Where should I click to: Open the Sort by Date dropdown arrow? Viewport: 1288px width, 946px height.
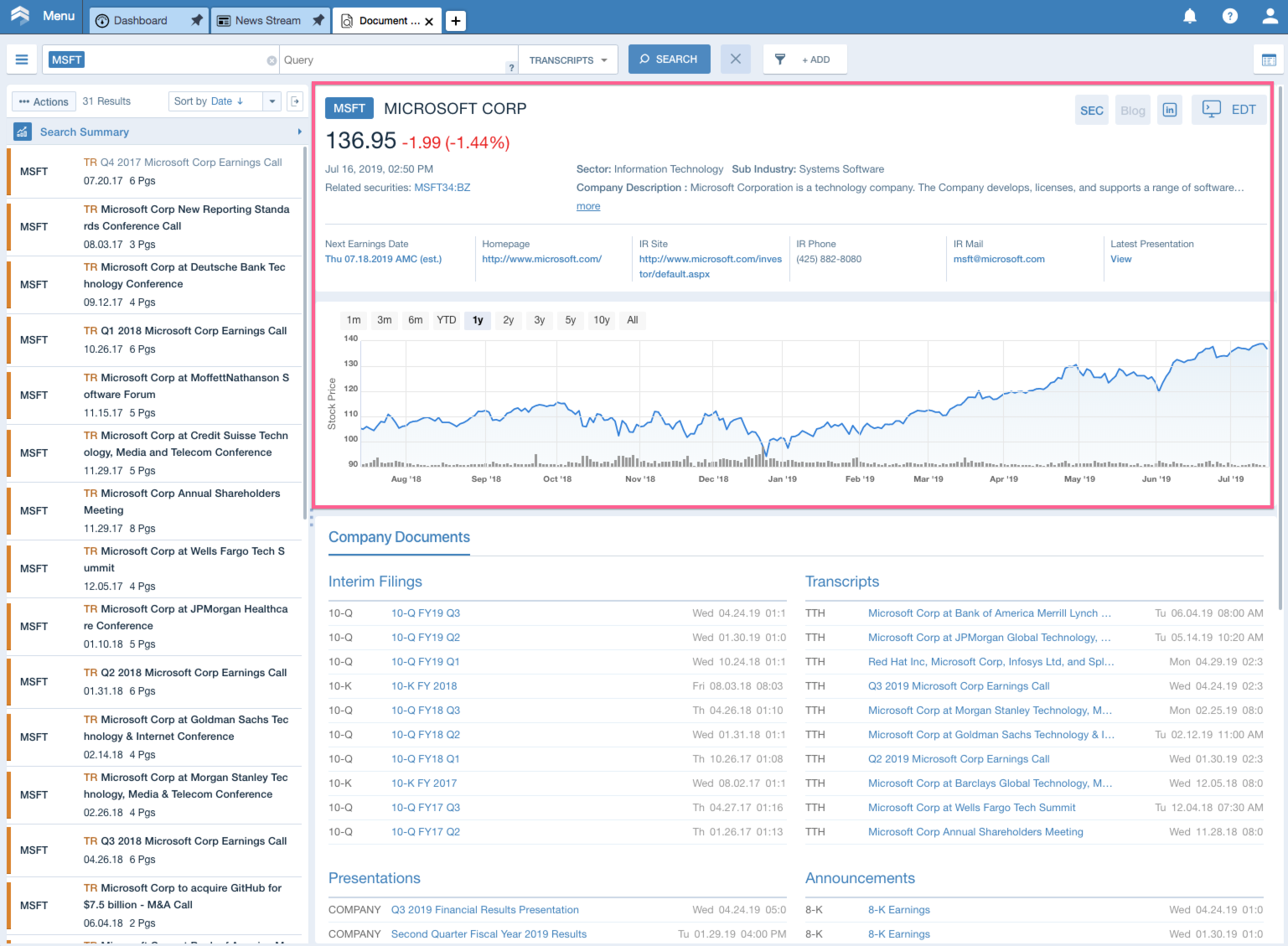pyautogui.click(x=272, y=101)
